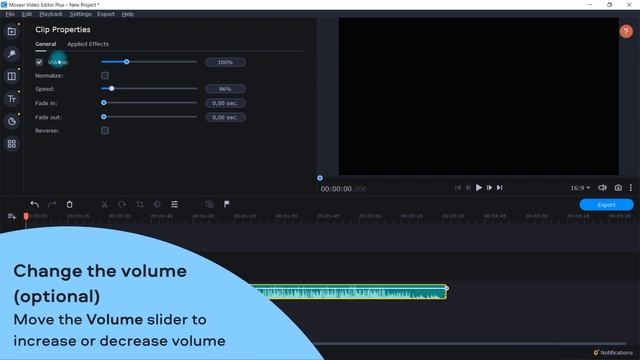This screenshot has width=640, height=360.
Task: Open the 16:9 aspect ratio dropdown
Action: click(580, 188)
